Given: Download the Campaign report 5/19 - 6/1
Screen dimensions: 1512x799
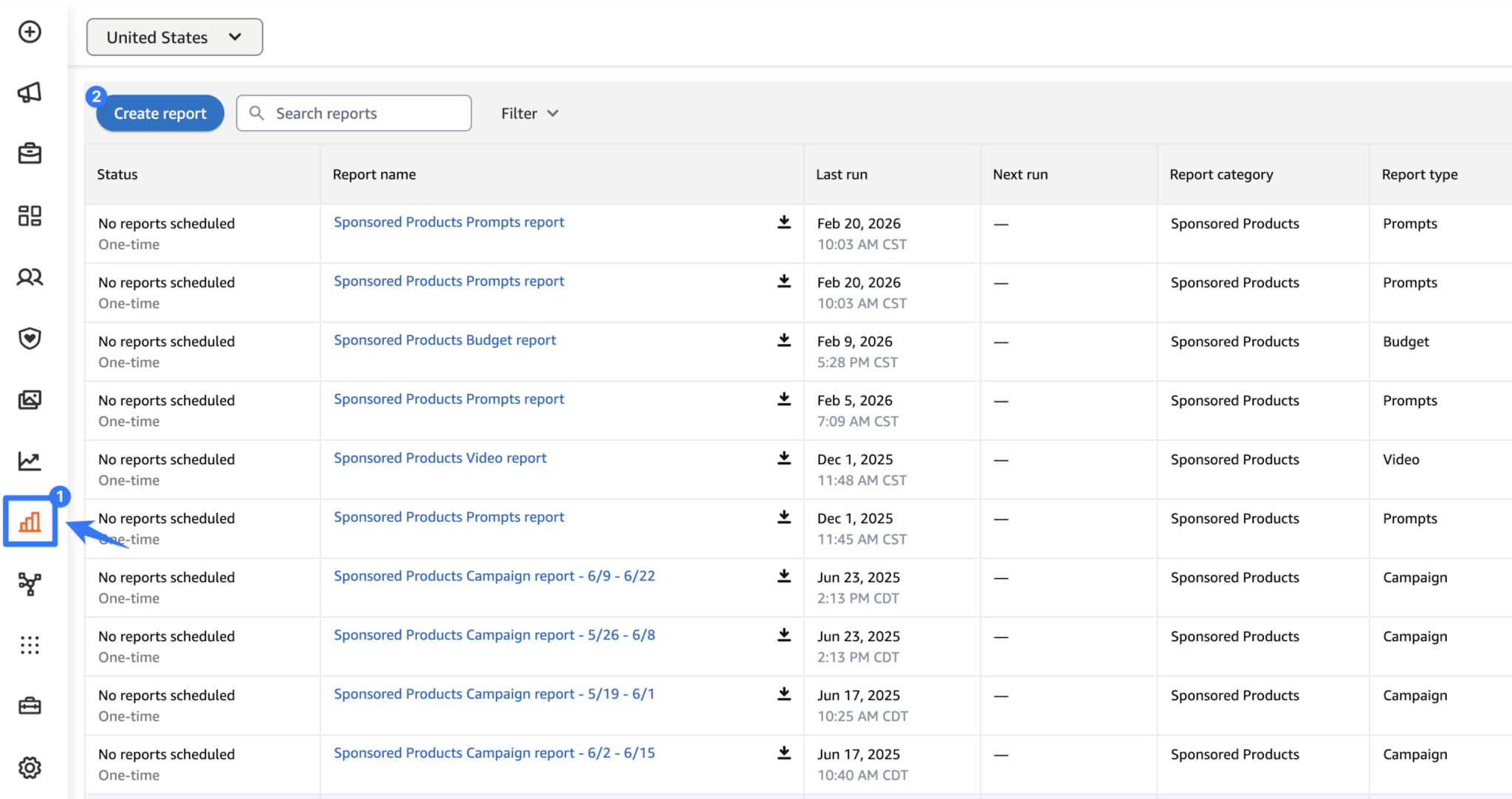Looking at the screenshot, I should (x=784, y=694).
